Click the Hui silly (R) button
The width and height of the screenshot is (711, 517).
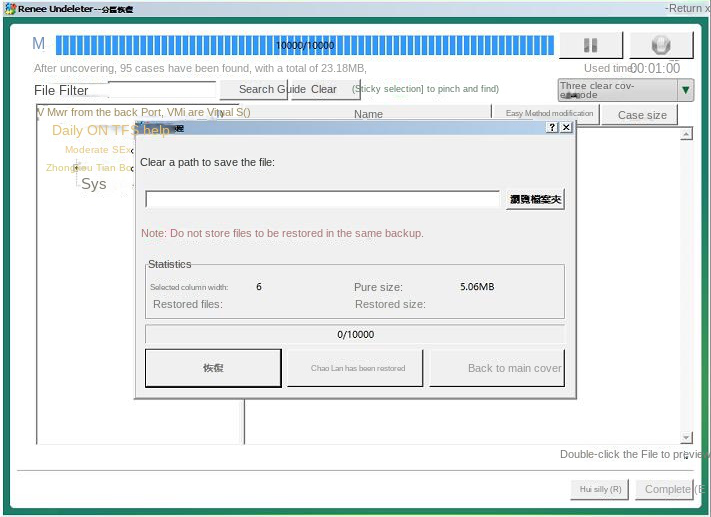599,489
